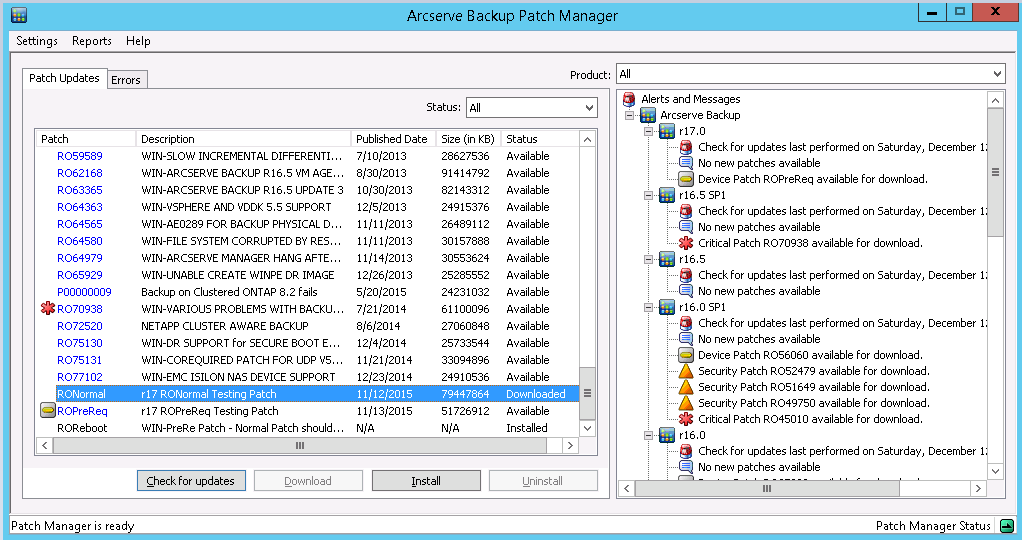Screen dimensions: 1022x540
Task: Click device icon next to Device Patch ROPreReq
Action: click(x=686, y=179)
